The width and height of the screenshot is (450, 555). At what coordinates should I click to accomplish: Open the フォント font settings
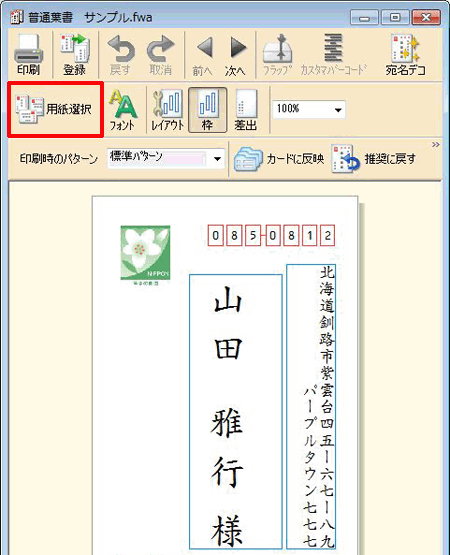(x=123, y=110)
